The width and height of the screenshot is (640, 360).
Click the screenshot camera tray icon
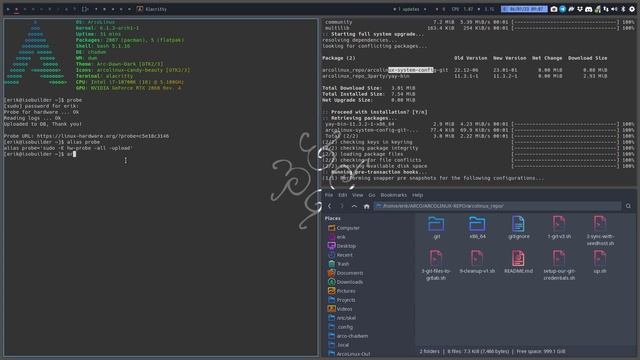pyautogui.click(x=554, y=9)
